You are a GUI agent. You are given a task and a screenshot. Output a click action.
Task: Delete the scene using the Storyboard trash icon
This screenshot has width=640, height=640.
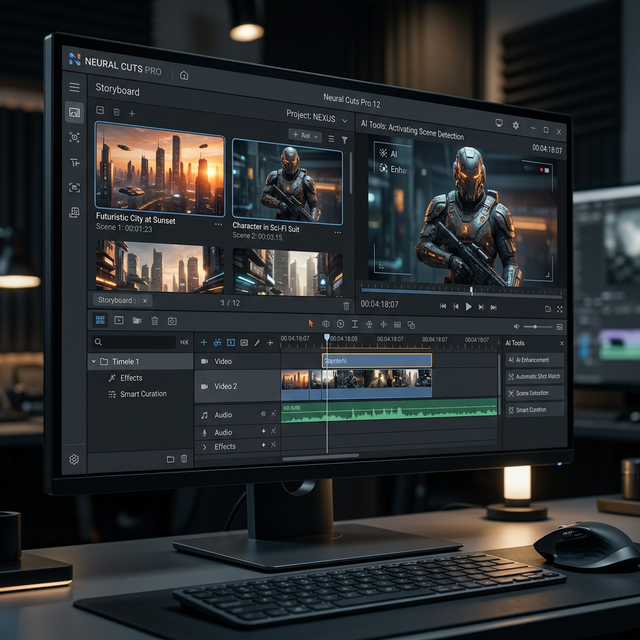(x=116, y=113)
